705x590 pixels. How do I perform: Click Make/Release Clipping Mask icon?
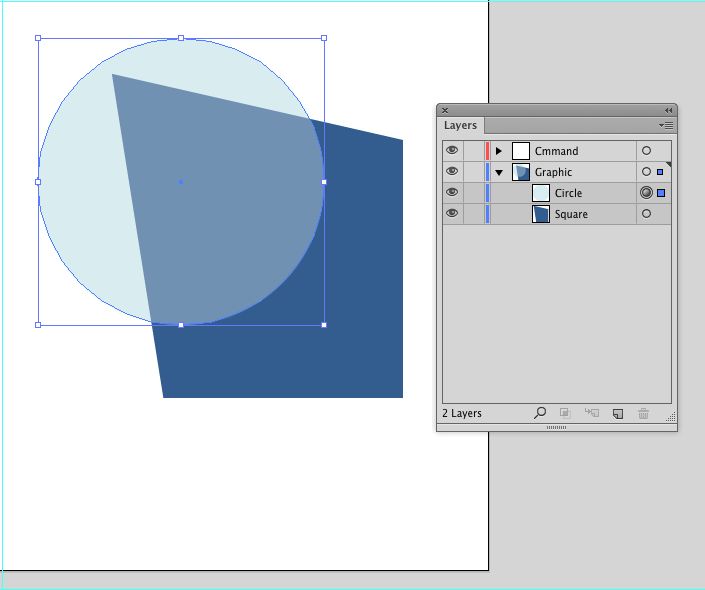pyautogui.click(x=565, y=413)
